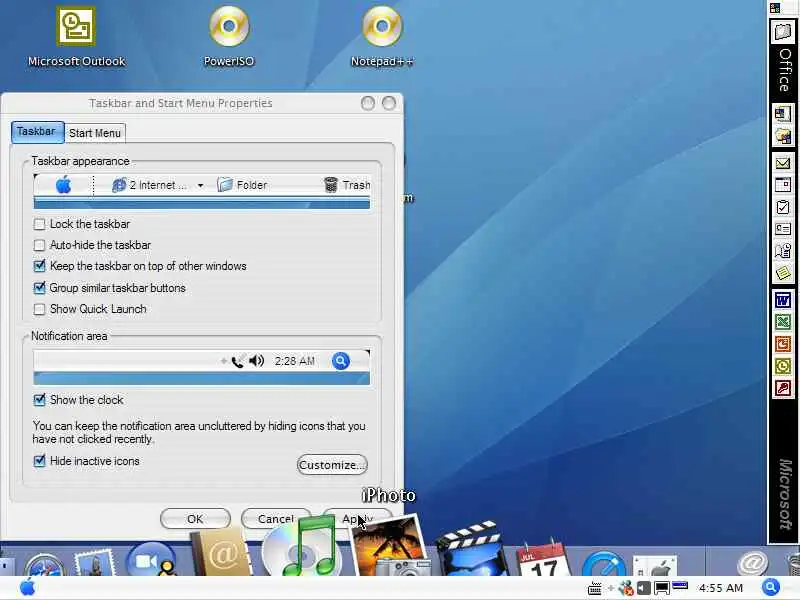Click New Note icon in Office bar
The width and height of the screenshot is (800, 600).
(x=783, y=273)
